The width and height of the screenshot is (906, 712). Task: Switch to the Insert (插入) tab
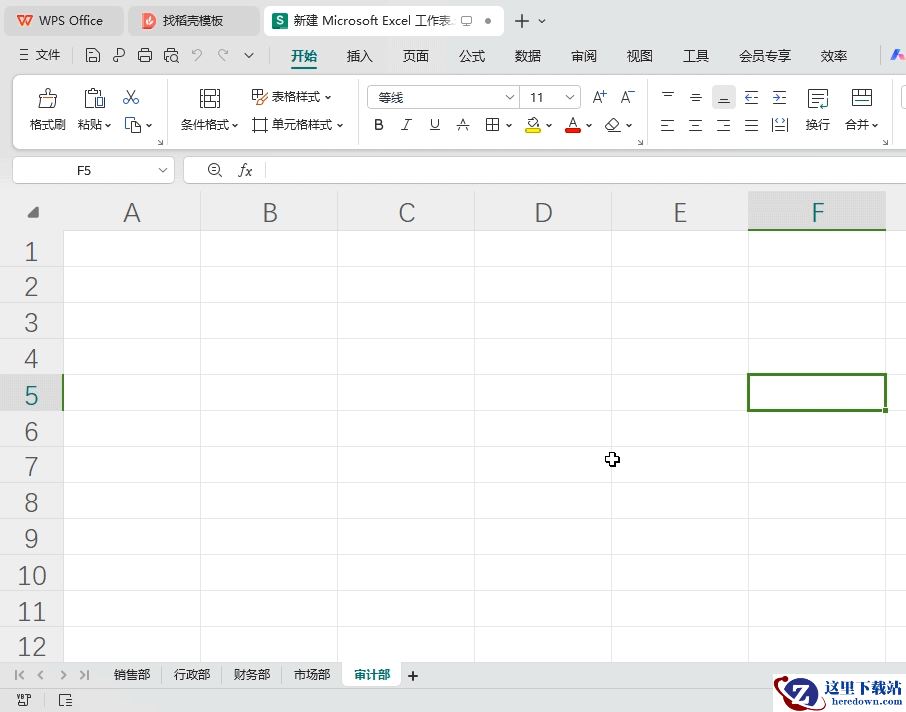click(359, 56)
